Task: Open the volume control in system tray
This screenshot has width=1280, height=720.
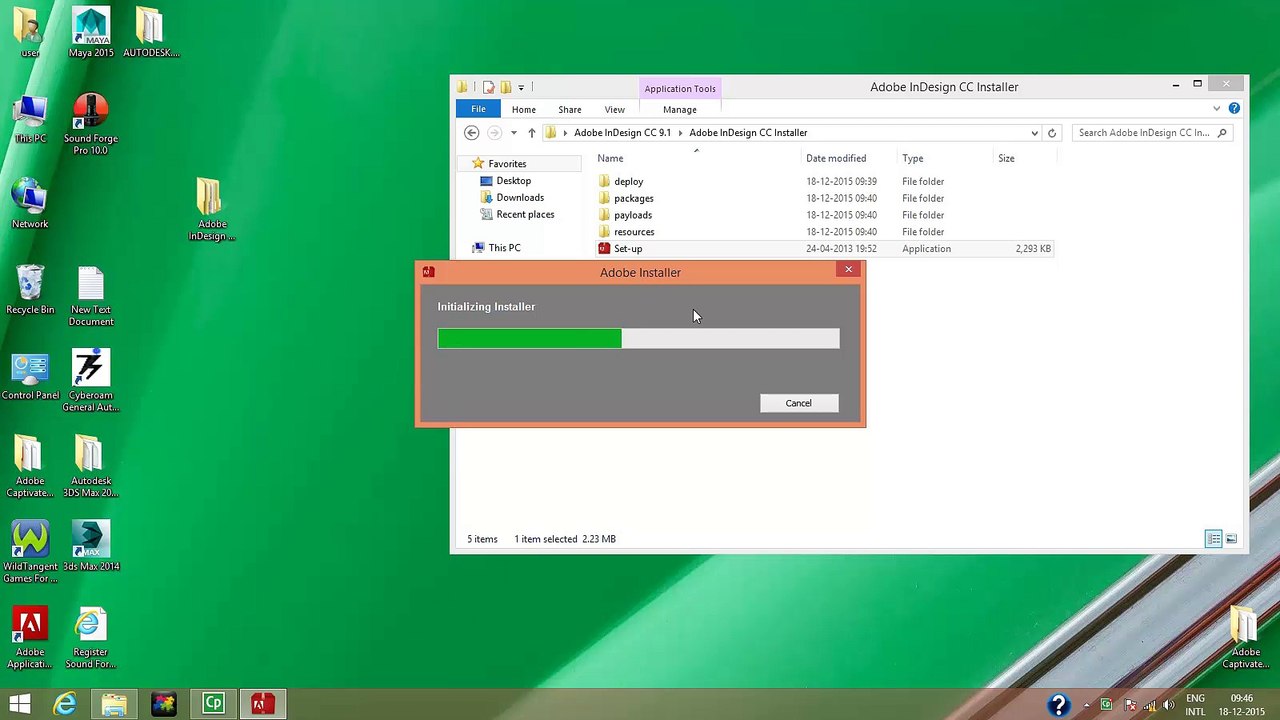Action: pyautogui.click(x=1169, y=705)
